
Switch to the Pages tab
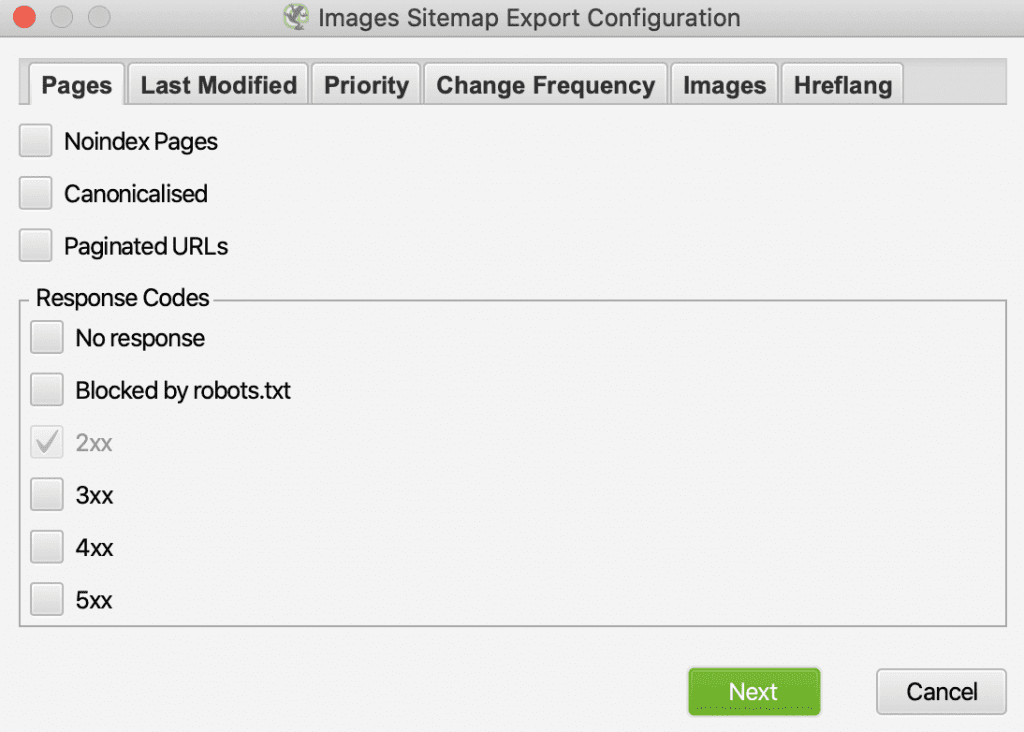coord(76,85)
